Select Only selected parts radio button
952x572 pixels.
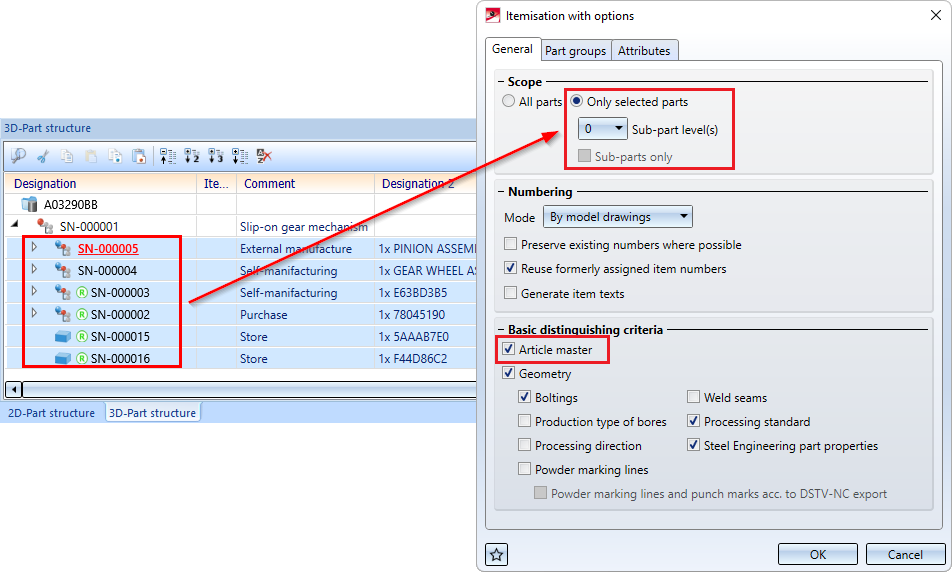pos(577,101)
